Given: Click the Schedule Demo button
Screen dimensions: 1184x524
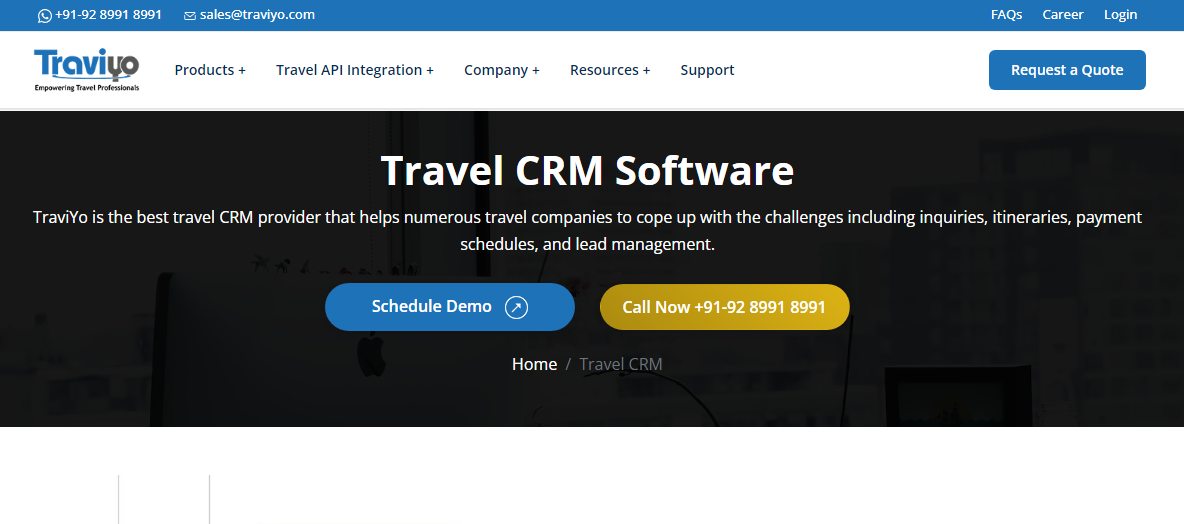Looking at the screenshot, I should [450, 307].
